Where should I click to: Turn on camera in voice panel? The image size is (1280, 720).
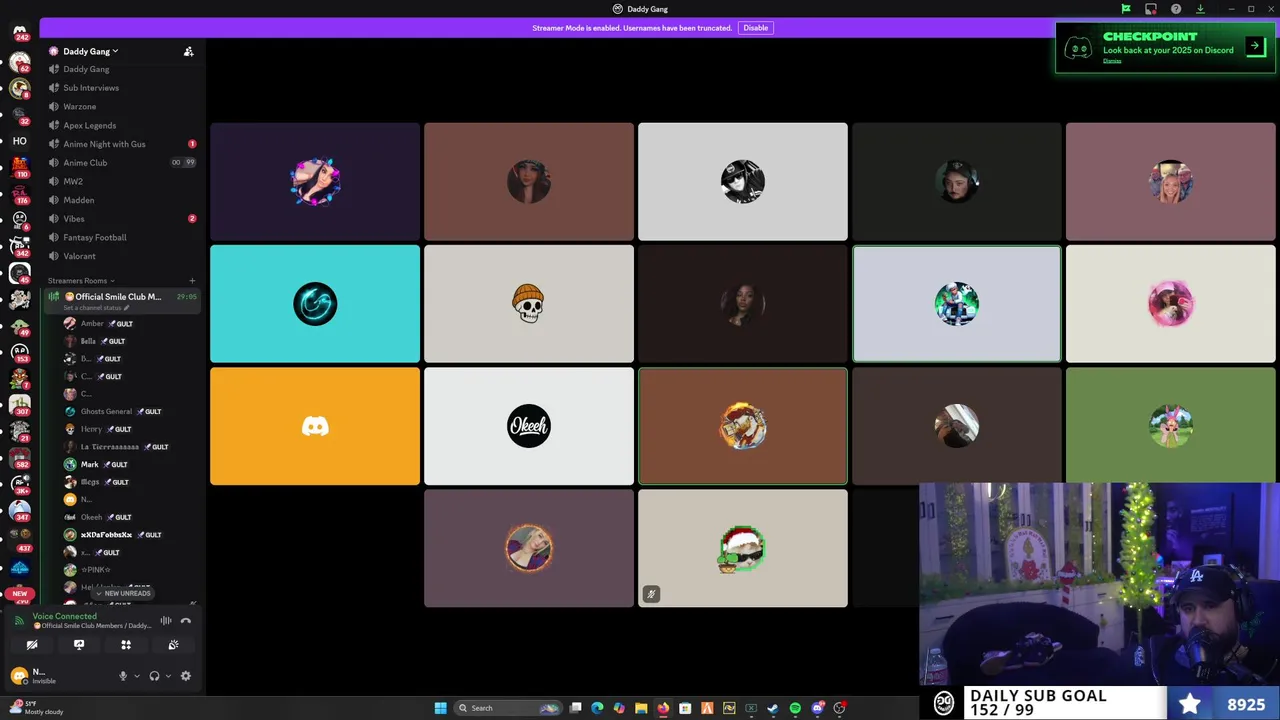click(31, 645)
